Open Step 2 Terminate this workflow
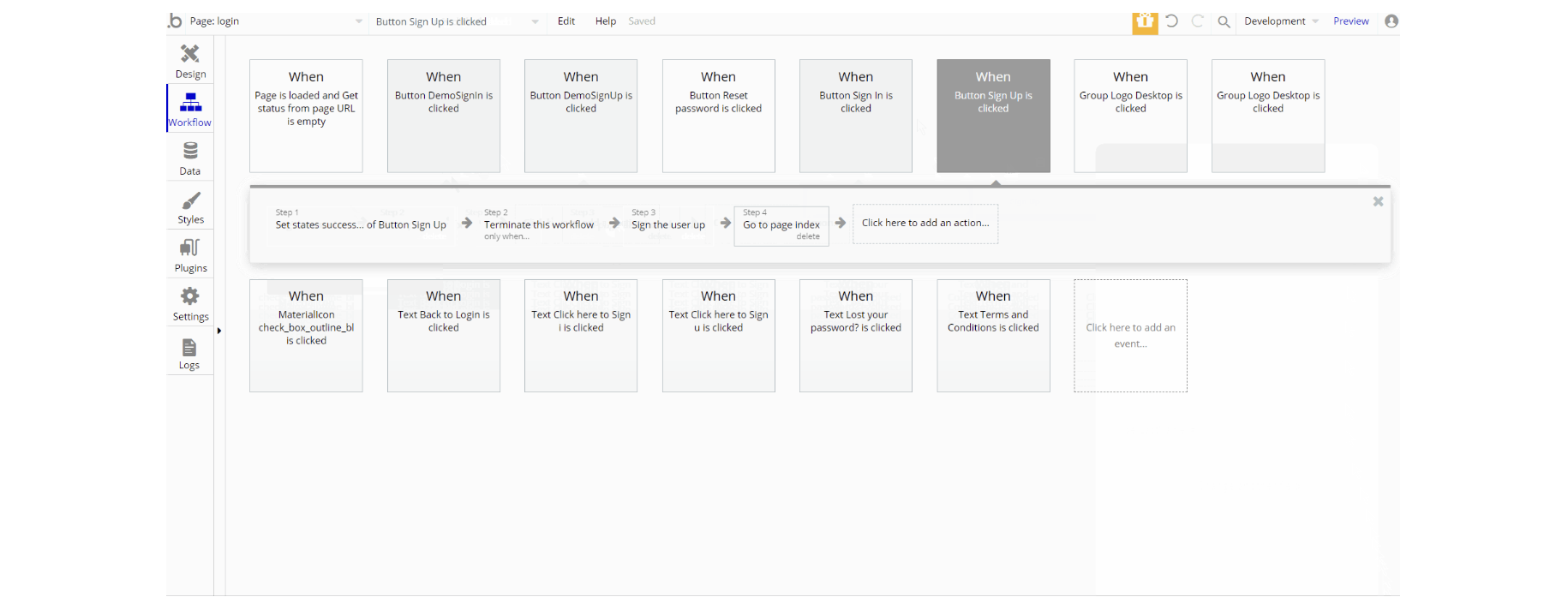Viewport: 1568px width, 603px height. [x=539, y=224]
